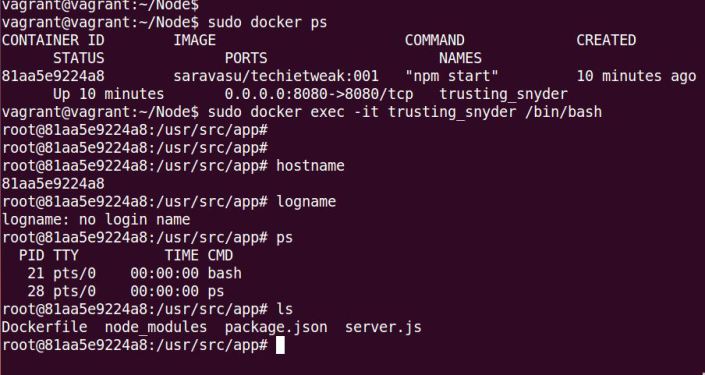
Task: Click the CONTAINER ID column header
Action: 53,40
